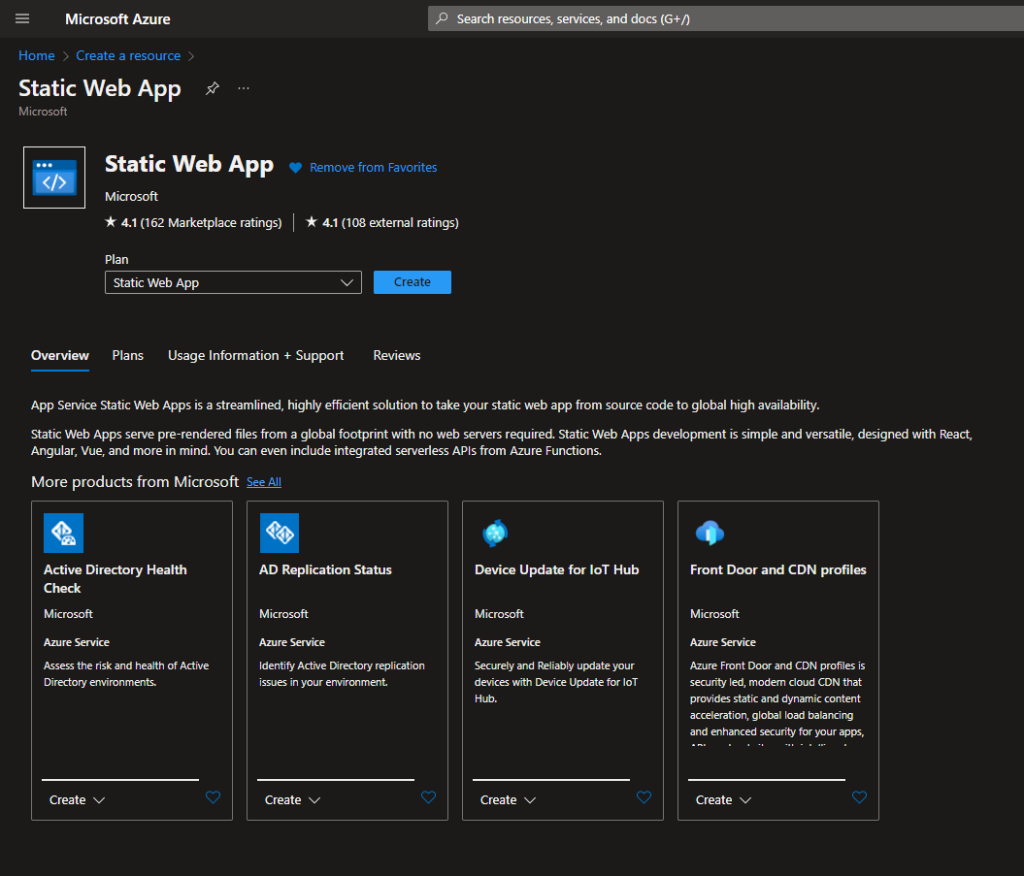
Task: Pin Static Web App to dashboard
Action: [x=212, y=88]
